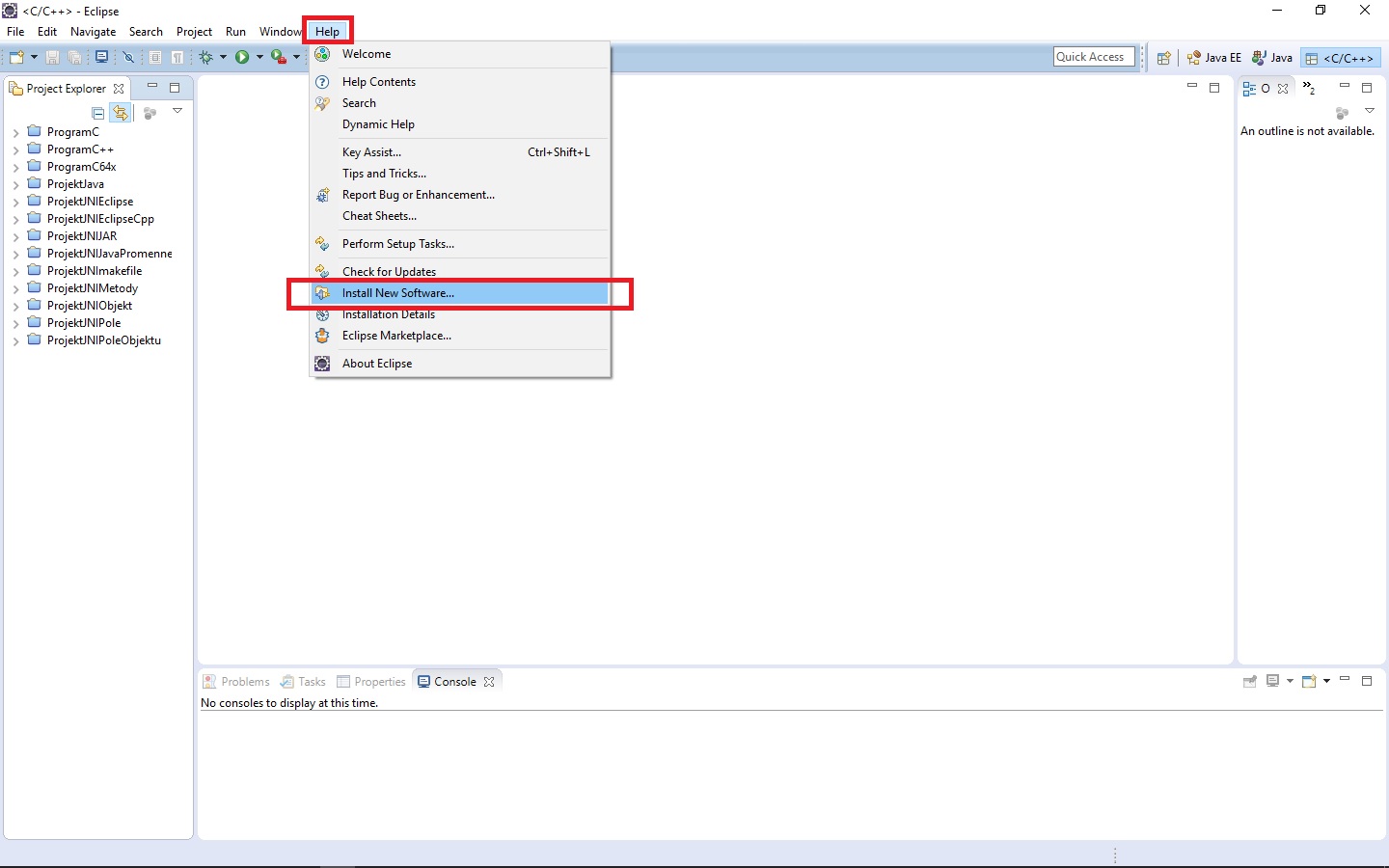The image size is (1389, 868).
Task: Click the green Run button
Action: (x=242, y=58)
